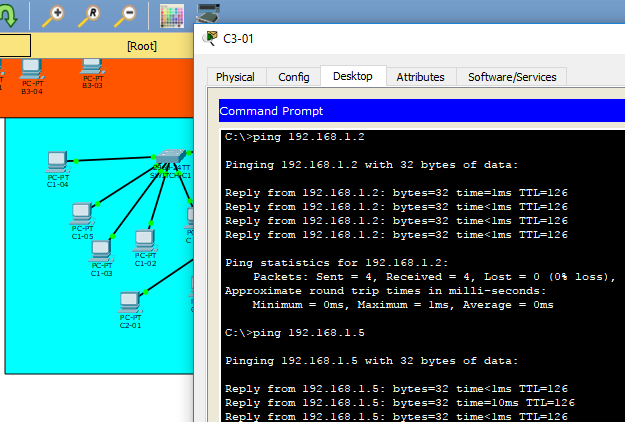625x422 pixels.
Task: Click 'Ping statistics for 192.168.1.2:' text
Action: 337,263
